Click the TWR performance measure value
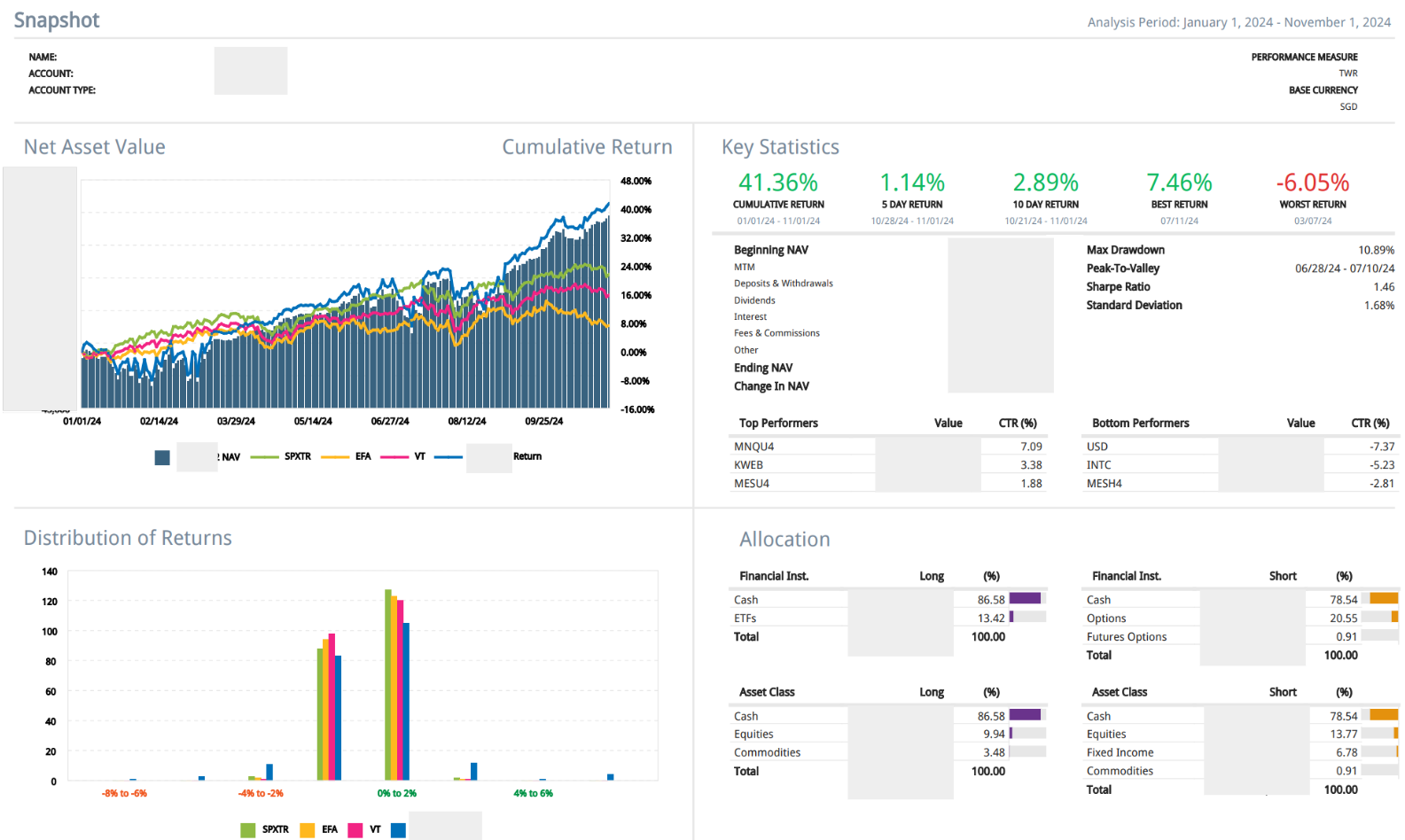The height and width of the screenshot is (840, 1405). (1348, 74)
